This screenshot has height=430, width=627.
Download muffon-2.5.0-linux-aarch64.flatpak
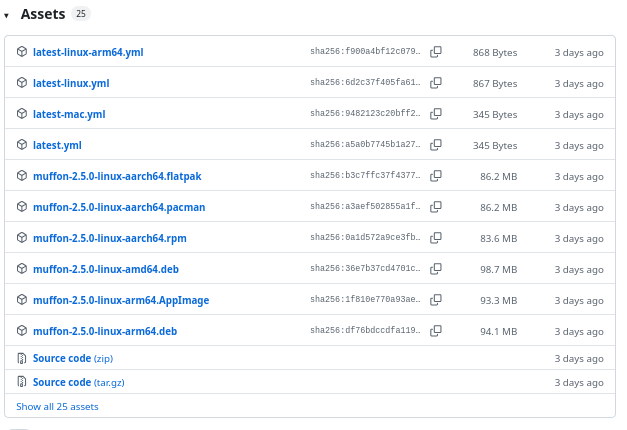click(x=117, y=176)
